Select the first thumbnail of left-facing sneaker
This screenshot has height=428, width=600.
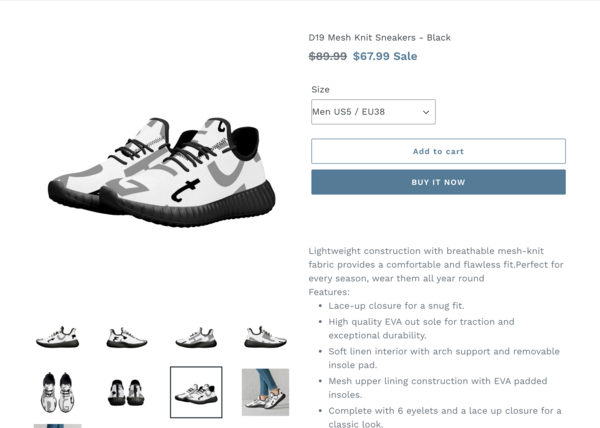(x=57, y=337)
